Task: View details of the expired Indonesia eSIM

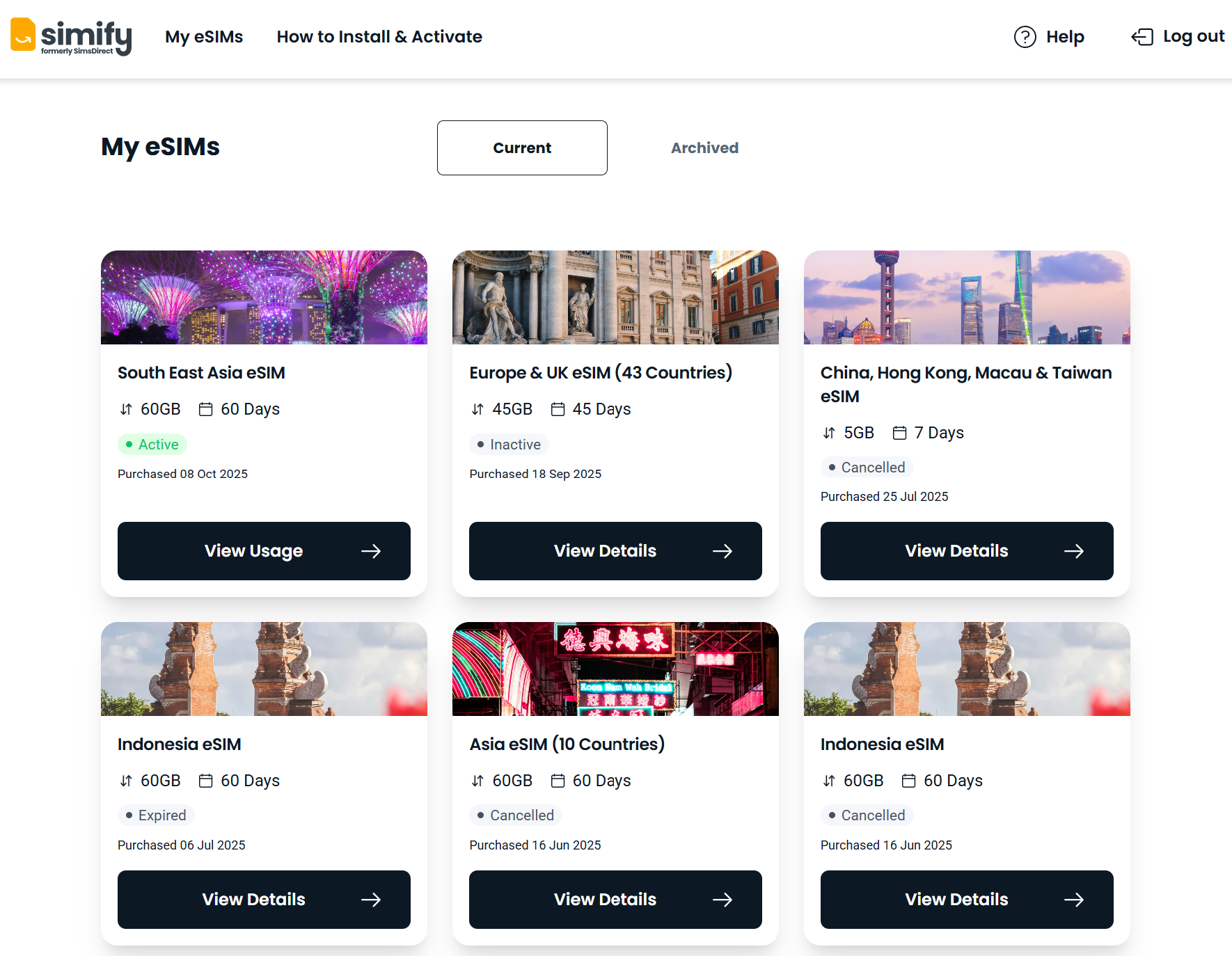Action: [x=264, y=900]
